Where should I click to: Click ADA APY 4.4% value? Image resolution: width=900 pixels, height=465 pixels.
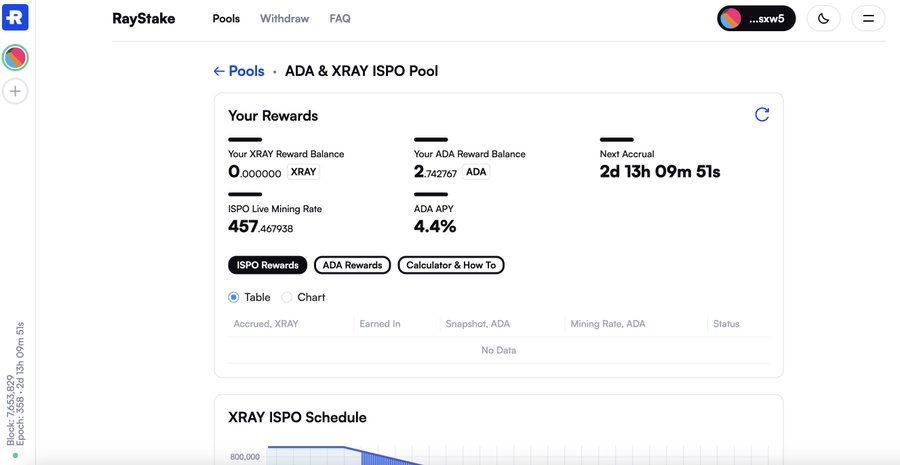[435, 226]
